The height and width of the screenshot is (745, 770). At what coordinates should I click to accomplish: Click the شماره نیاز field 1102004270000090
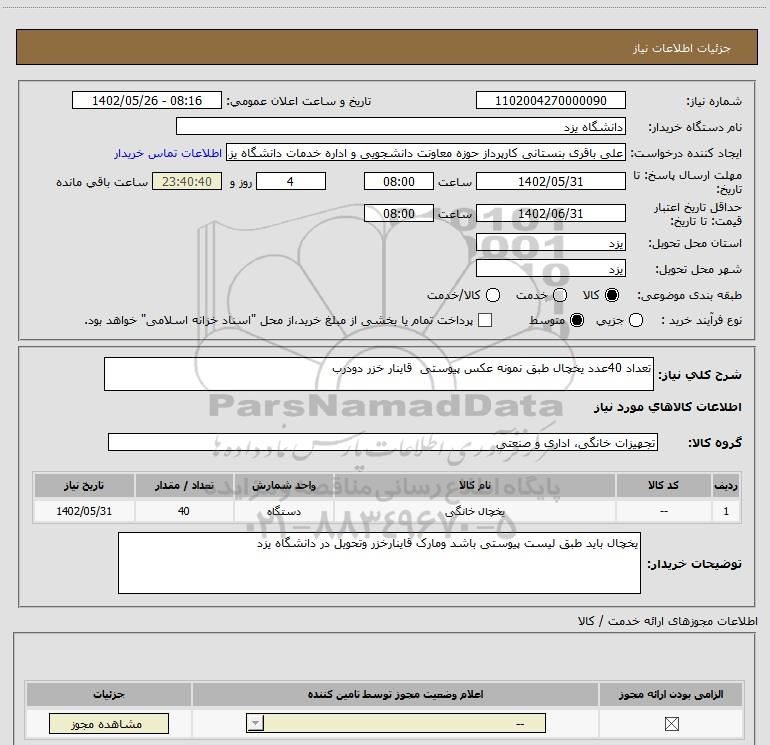[x=550, y=100]
